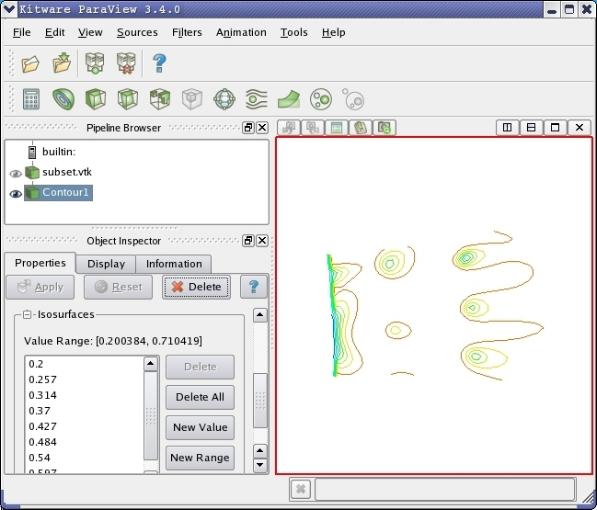Select the Clip filter icon

tap(95, 99)
